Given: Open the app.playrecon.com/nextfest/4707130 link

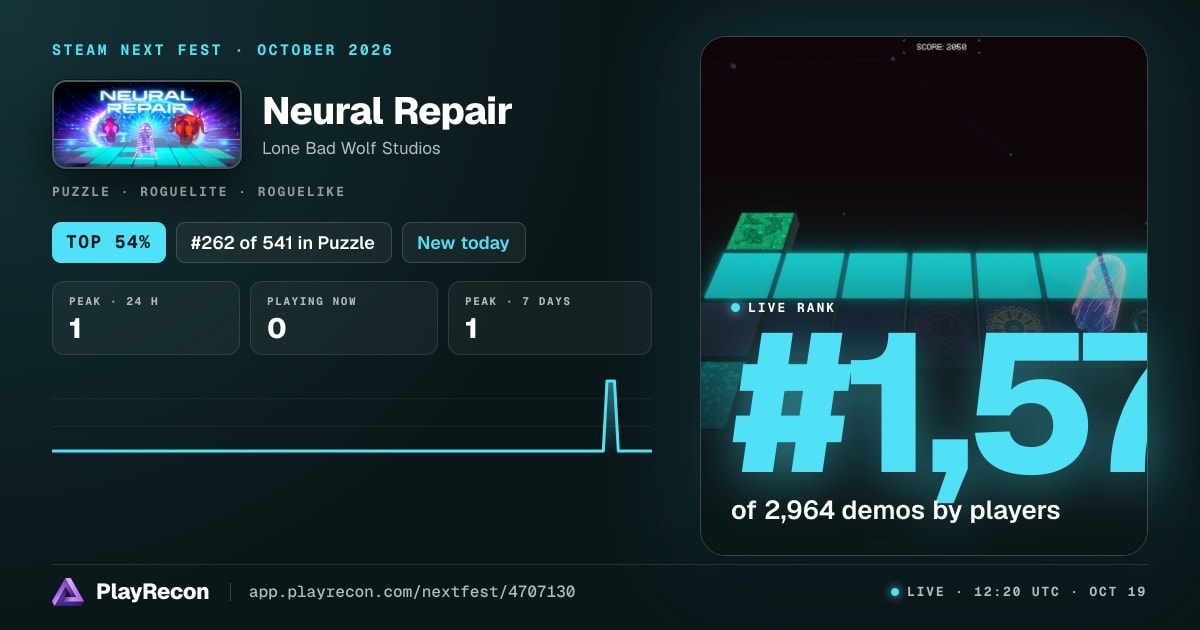Looking at the screenshot, I should click(412, 592).
